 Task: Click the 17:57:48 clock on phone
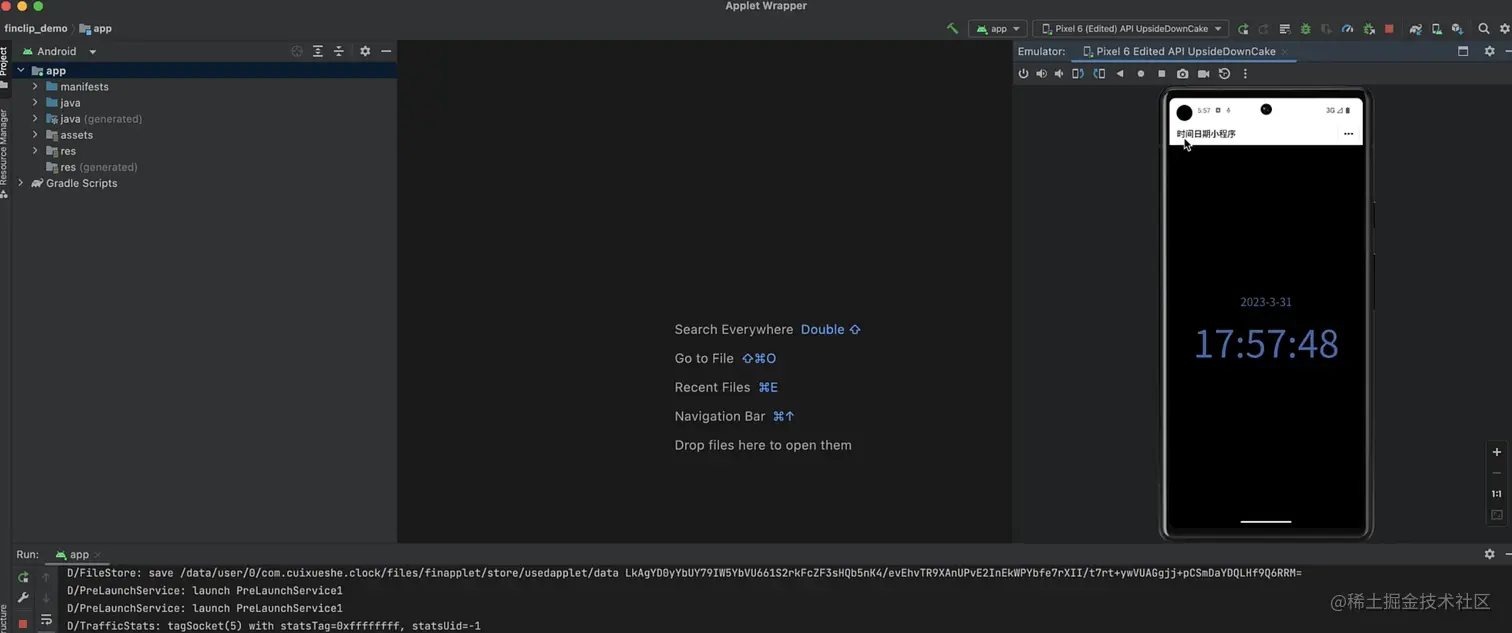[x=1266, y=344]
